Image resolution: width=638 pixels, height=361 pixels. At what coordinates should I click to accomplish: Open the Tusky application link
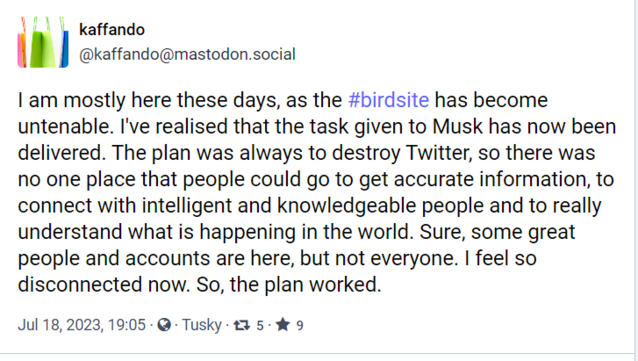(x=201, y=325)
